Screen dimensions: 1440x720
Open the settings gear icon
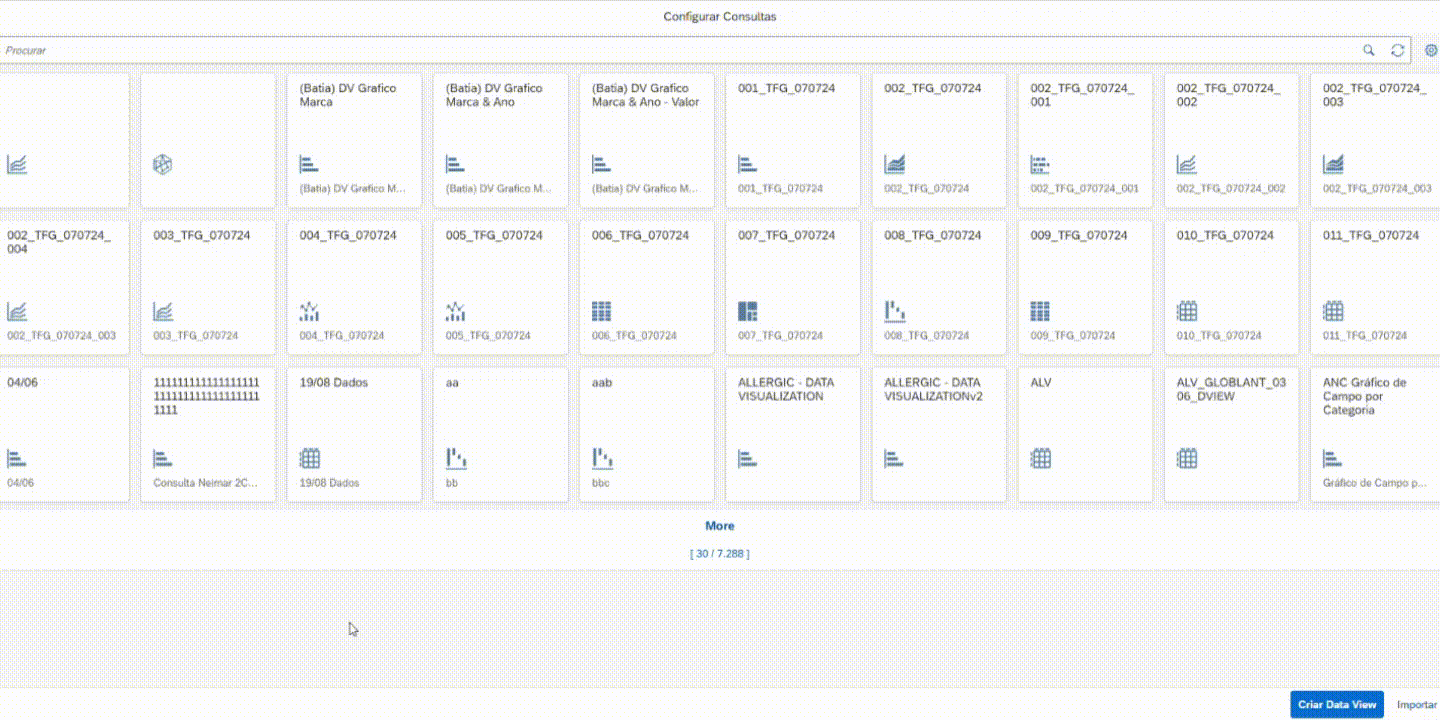click(1430, 50)
